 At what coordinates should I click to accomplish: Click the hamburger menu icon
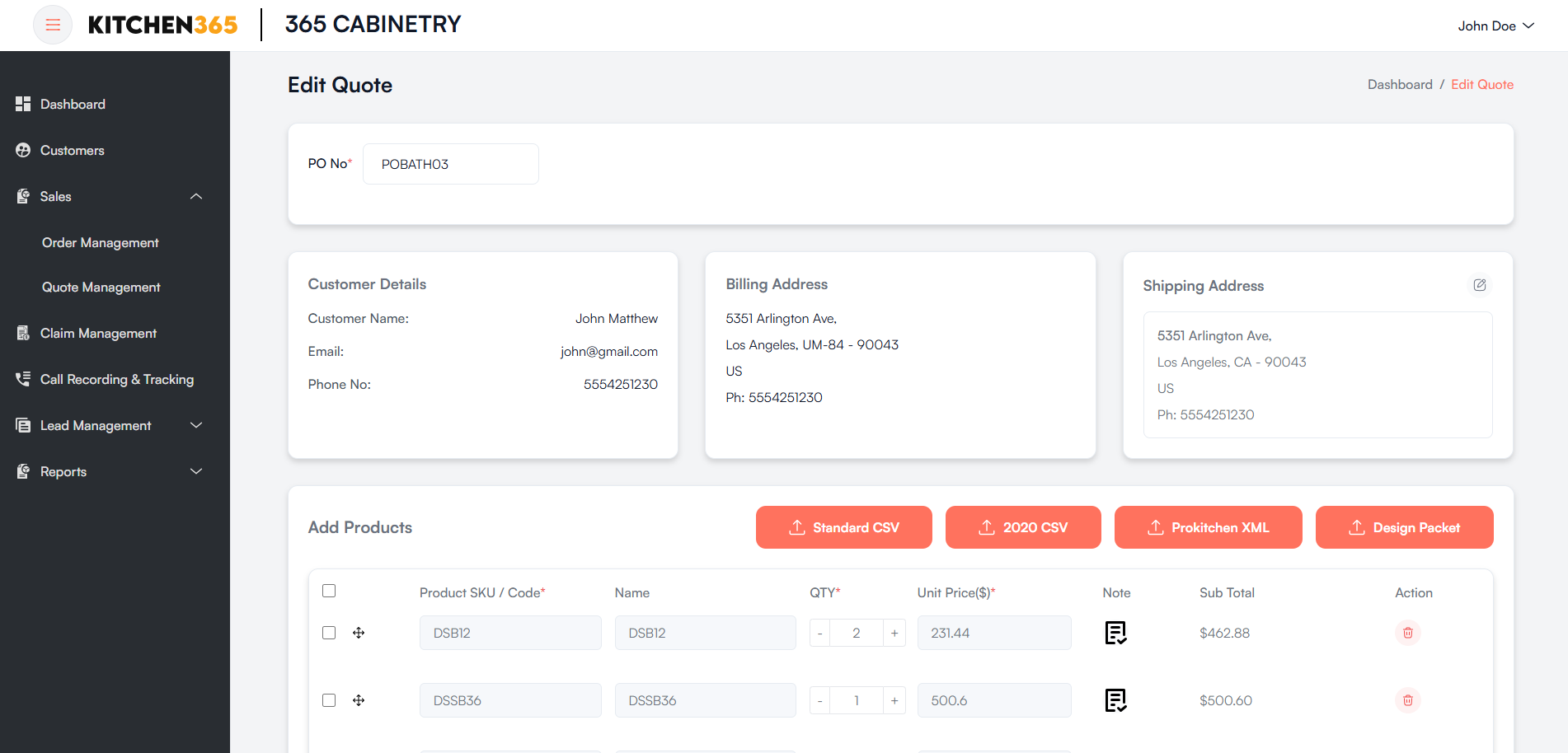tap(53, 25)
